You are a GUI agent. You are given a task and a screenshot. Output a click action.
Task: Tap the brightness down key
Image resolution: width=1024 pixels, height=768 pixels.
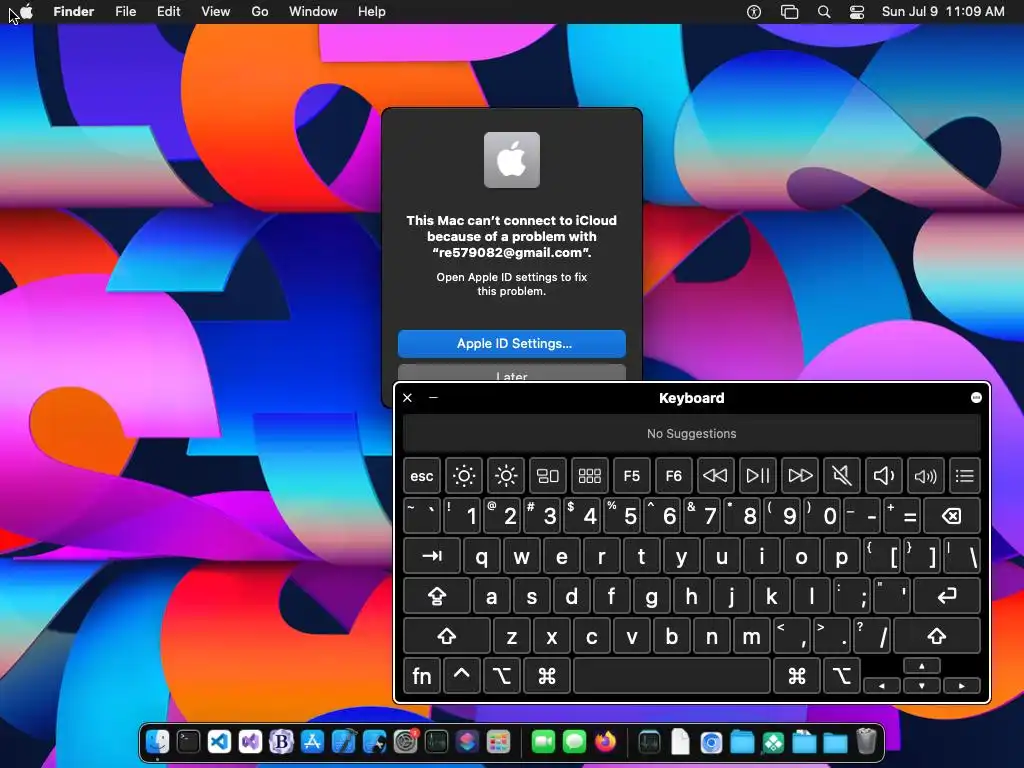click(464, 476)
